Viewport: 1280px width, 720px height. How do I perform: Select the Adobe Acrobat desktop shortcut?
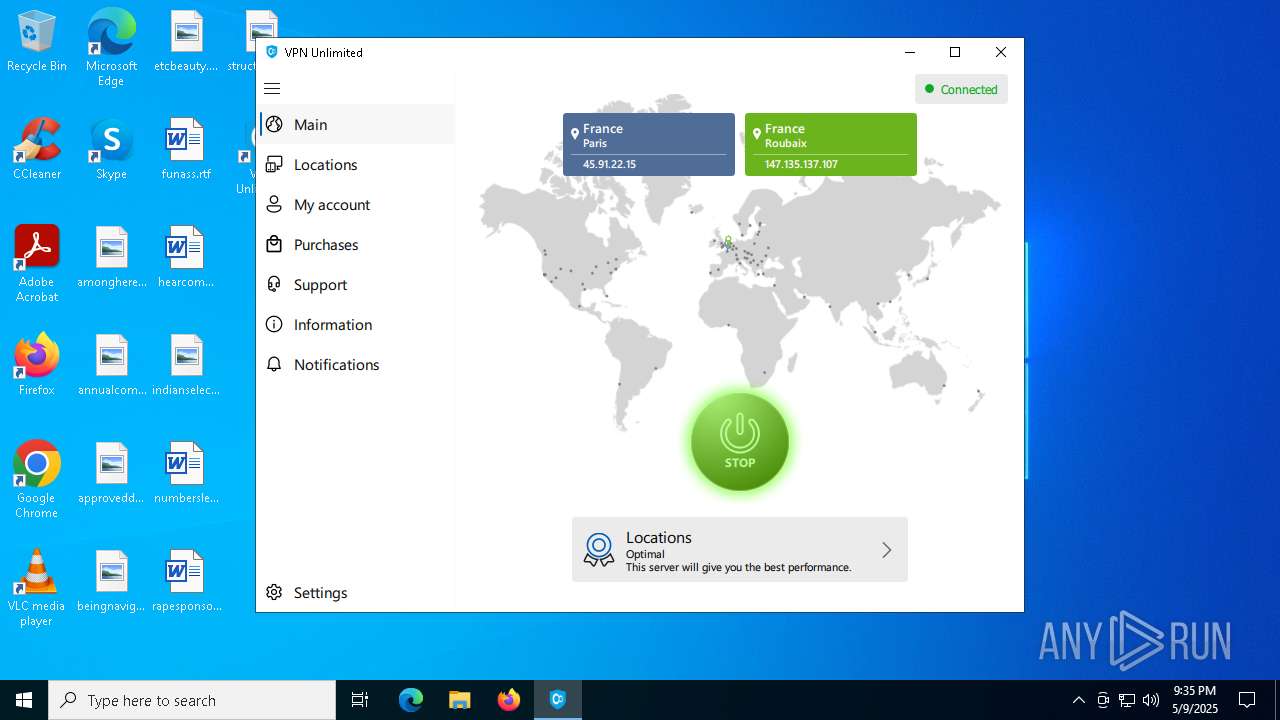point(37,264)
